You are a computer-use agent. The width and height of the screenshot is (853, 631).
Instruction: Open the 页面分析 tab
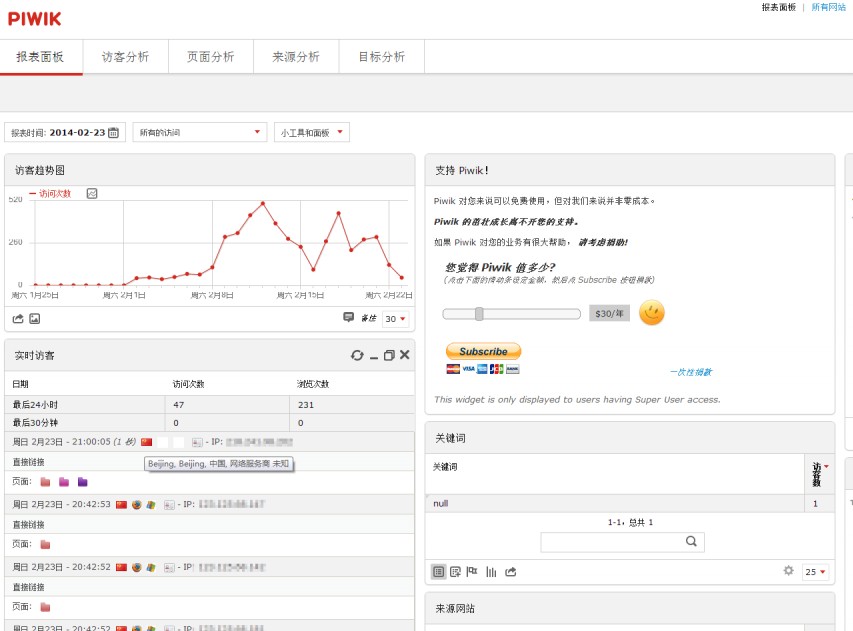[211, 57]
